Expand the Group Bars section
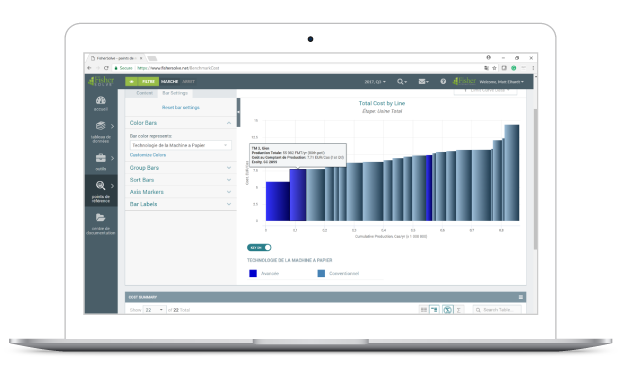 tap(180, 168)
